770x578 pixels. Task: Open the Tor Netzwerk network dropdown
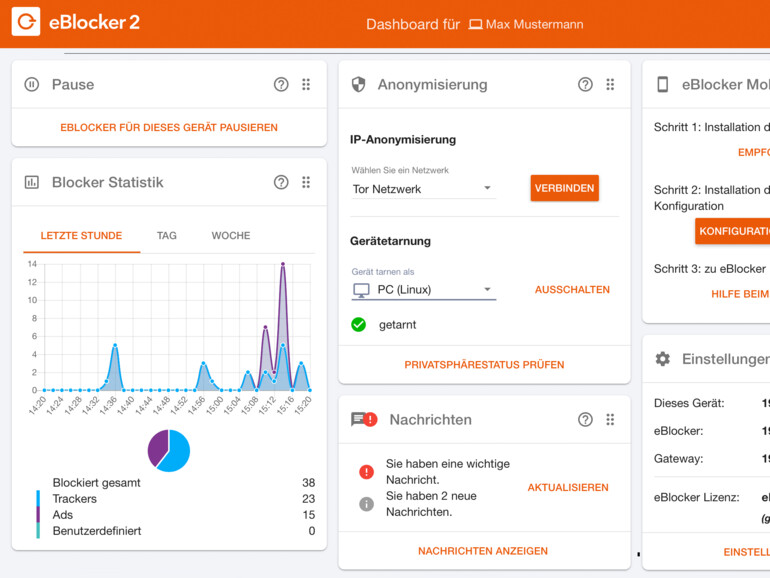(x=423, y=189)
